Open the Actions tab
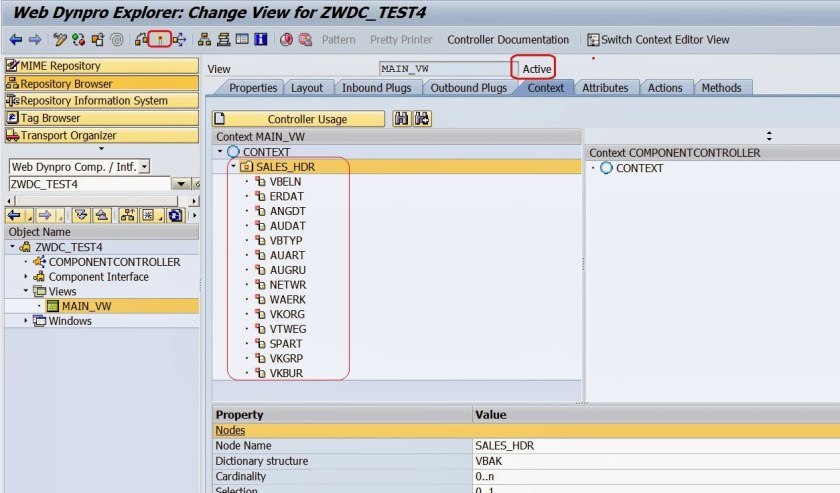 pos(665,88)
